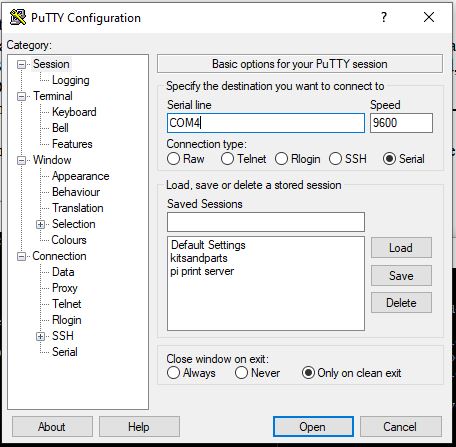Expand the Selection tree node

(40, 224)
